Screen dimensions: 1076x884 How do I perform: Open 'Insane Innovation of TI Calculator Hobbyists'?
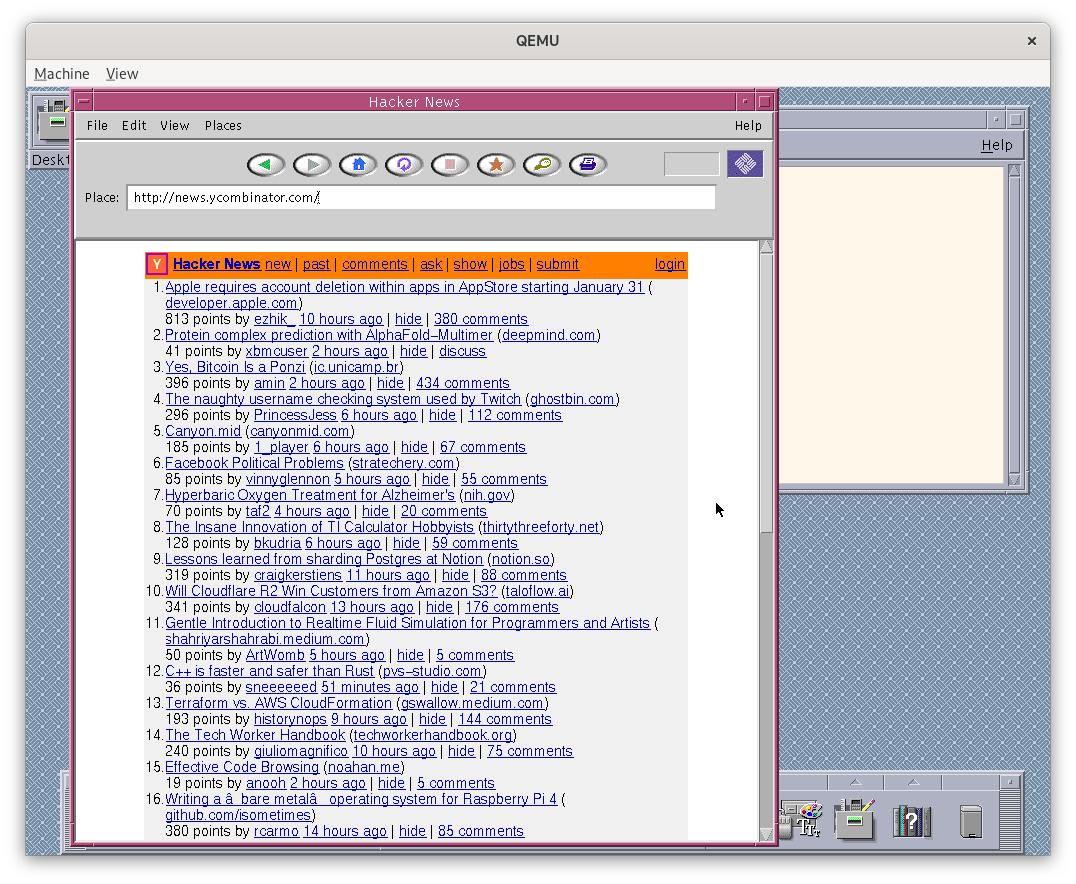(x=319, y=527)
